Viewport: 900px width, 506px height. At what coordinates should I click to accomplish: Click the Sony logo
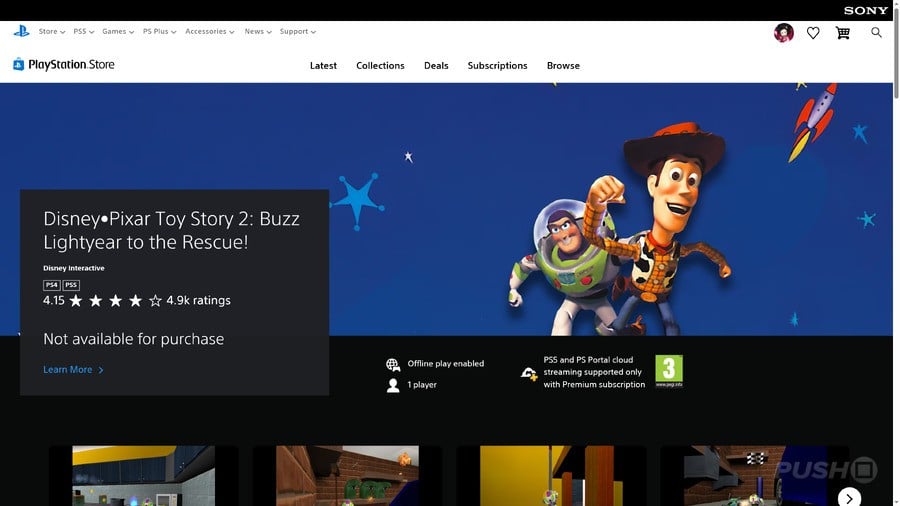tap(866, 10)
